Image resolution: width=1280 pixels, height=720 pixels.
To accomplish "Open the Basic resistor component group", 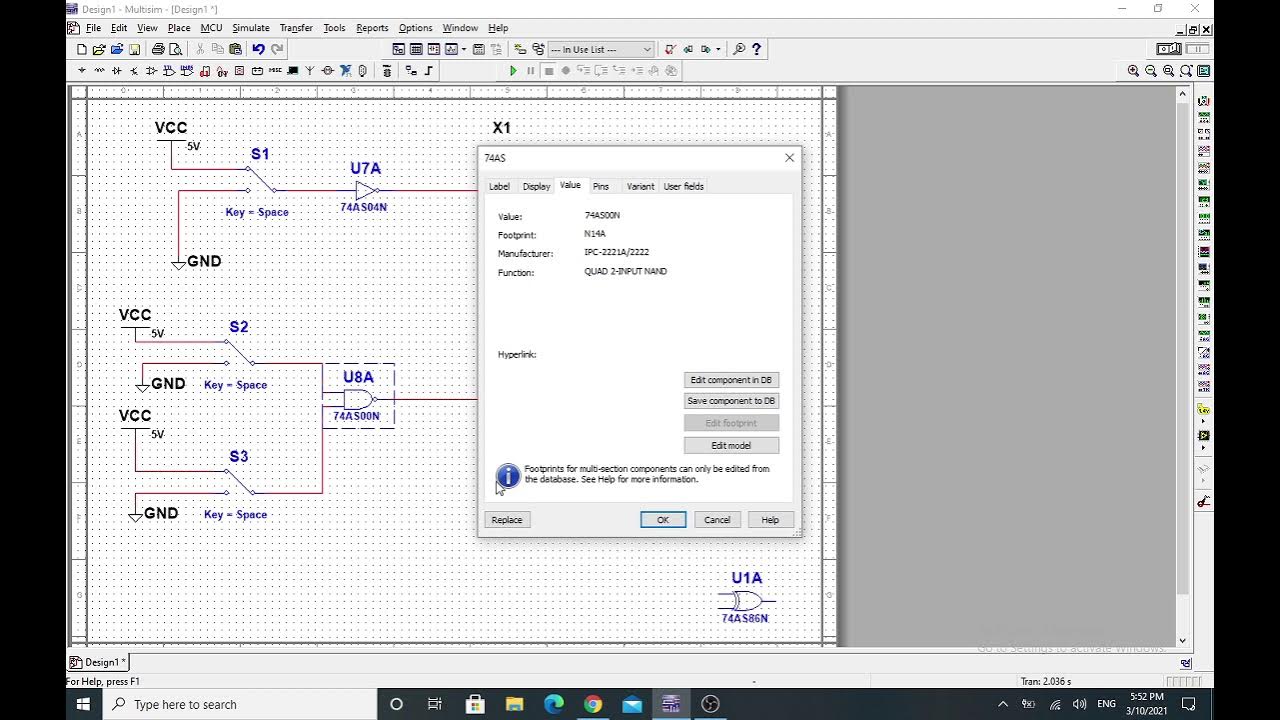I will pos(99,71).
